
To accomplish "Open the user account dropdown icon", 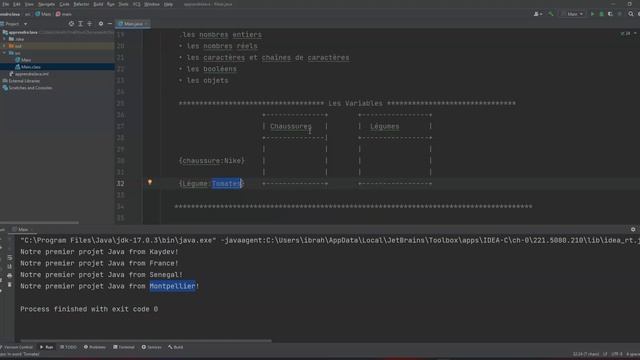I will 538,14.
